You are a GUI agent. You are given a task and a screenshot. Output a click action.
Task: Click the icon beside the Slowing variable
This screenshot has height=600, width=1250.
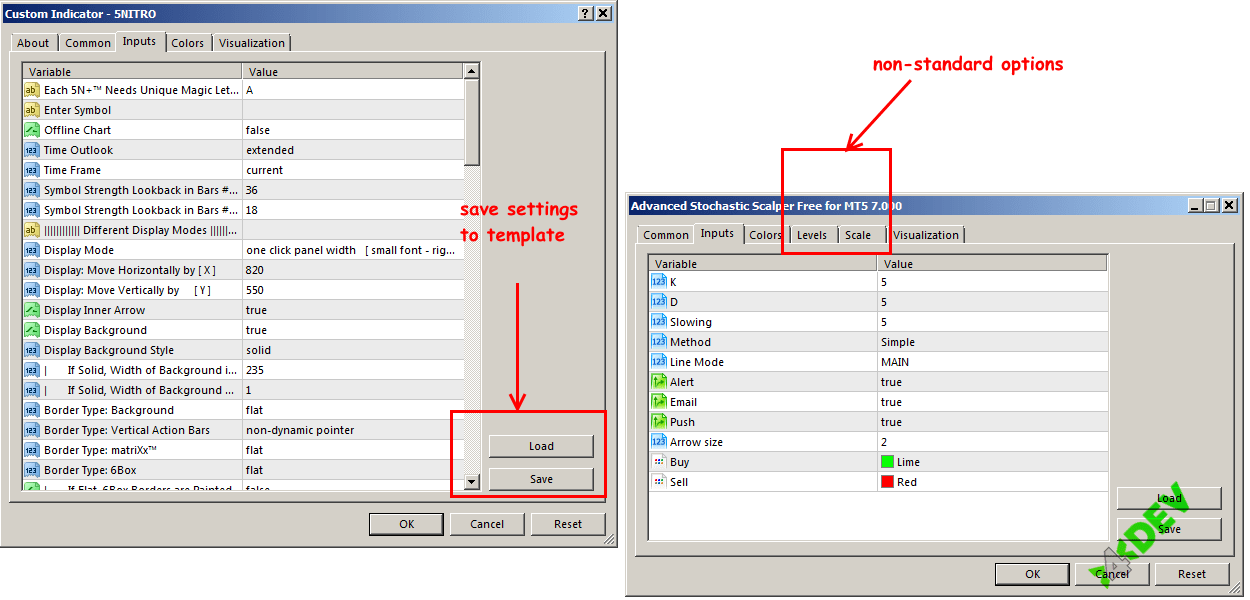point(658,322)
